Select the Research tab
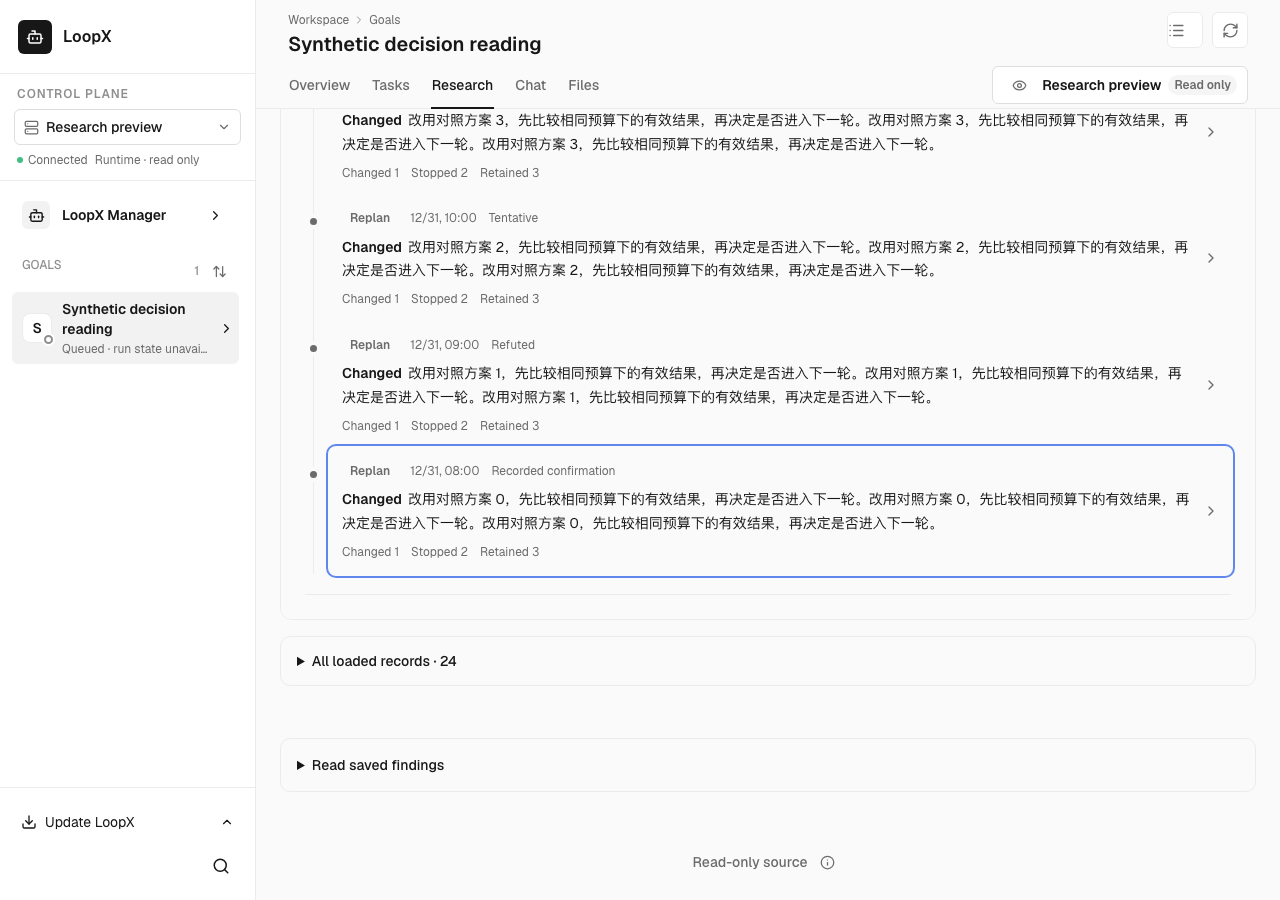The width and height of the screenshot is (1280, 900). point(462,85)
